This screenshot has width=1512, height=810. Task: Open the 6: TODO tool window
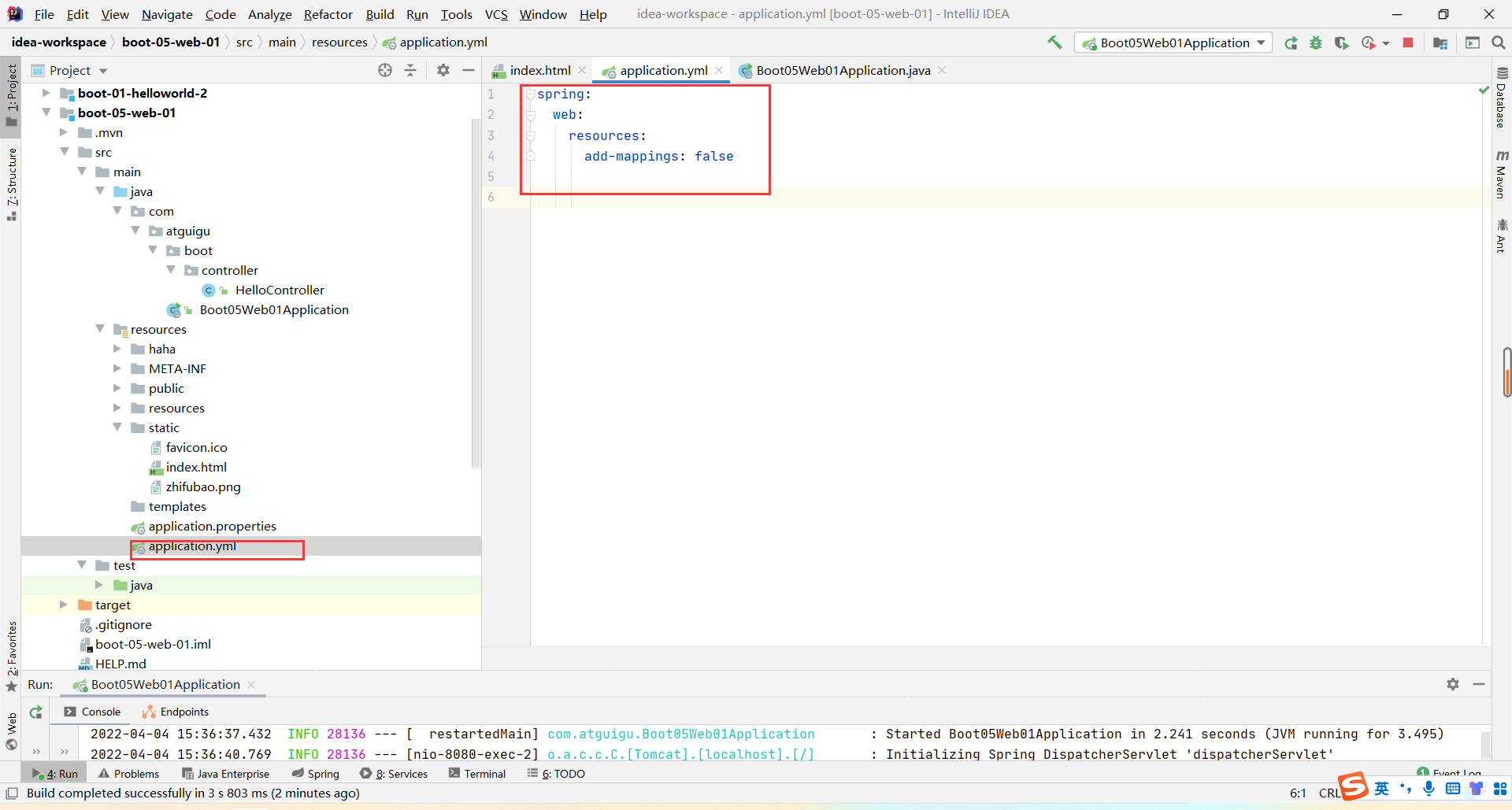(556, 774)
